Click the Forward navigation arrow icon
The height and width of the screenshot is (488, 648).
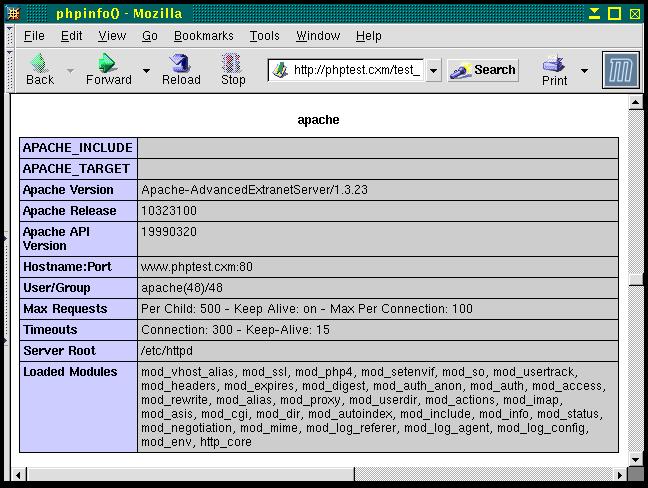pyautogui.click(x=108, y=62)
